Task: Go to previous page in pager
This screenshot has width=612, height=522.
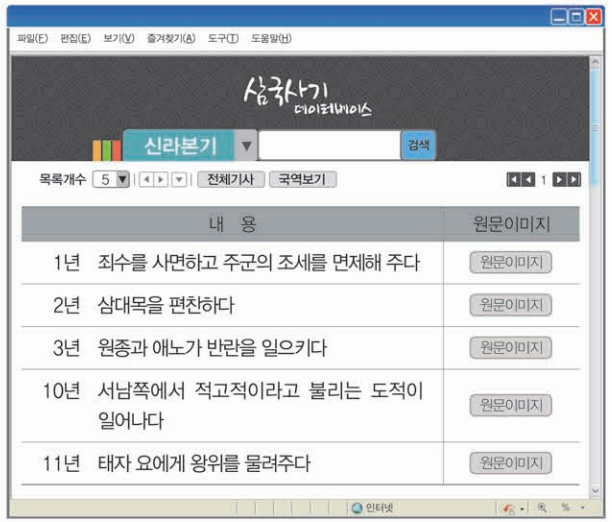Action: 528,180
